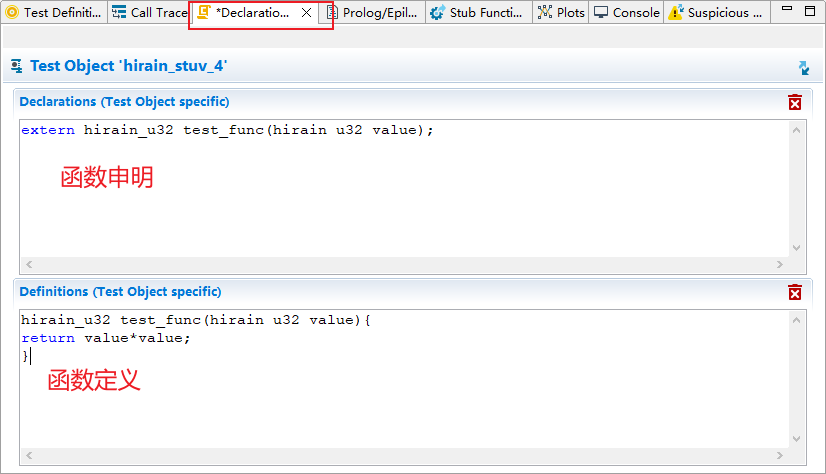Show the Console tab
826x474 pixels.
(626, 12)
